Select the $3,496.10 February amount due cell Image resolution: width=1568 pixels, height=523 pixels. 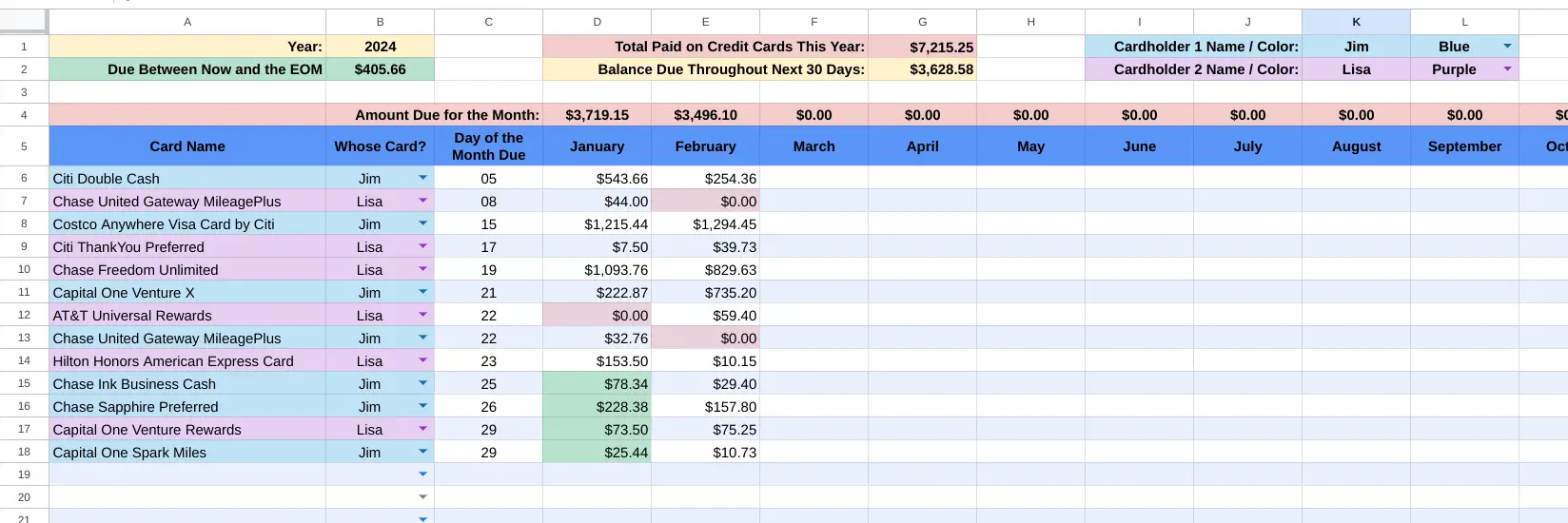[706, 115]
